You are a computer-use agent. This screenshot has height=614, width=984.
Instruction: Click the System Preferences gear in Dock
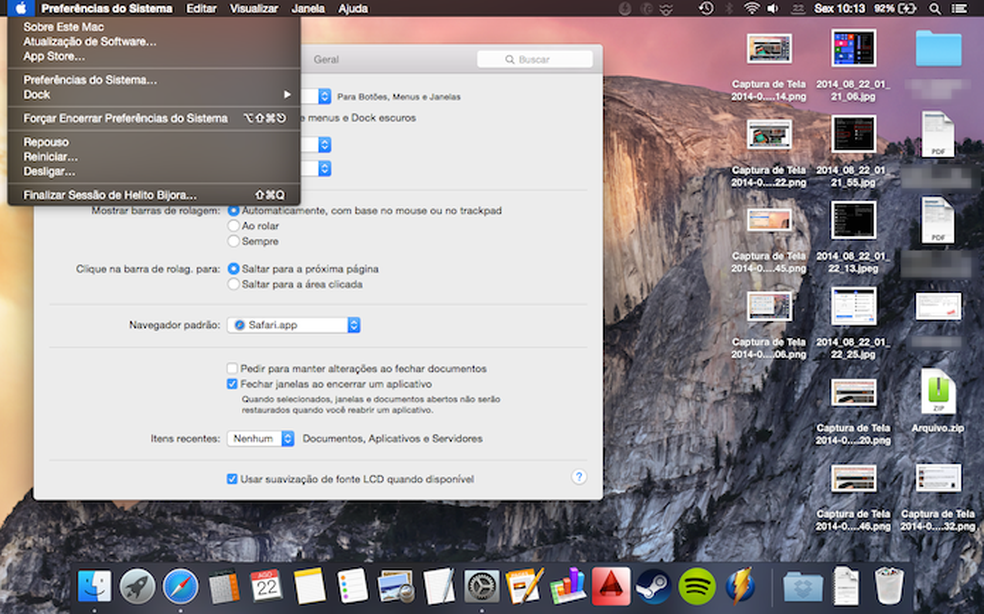tap(482, 587)
